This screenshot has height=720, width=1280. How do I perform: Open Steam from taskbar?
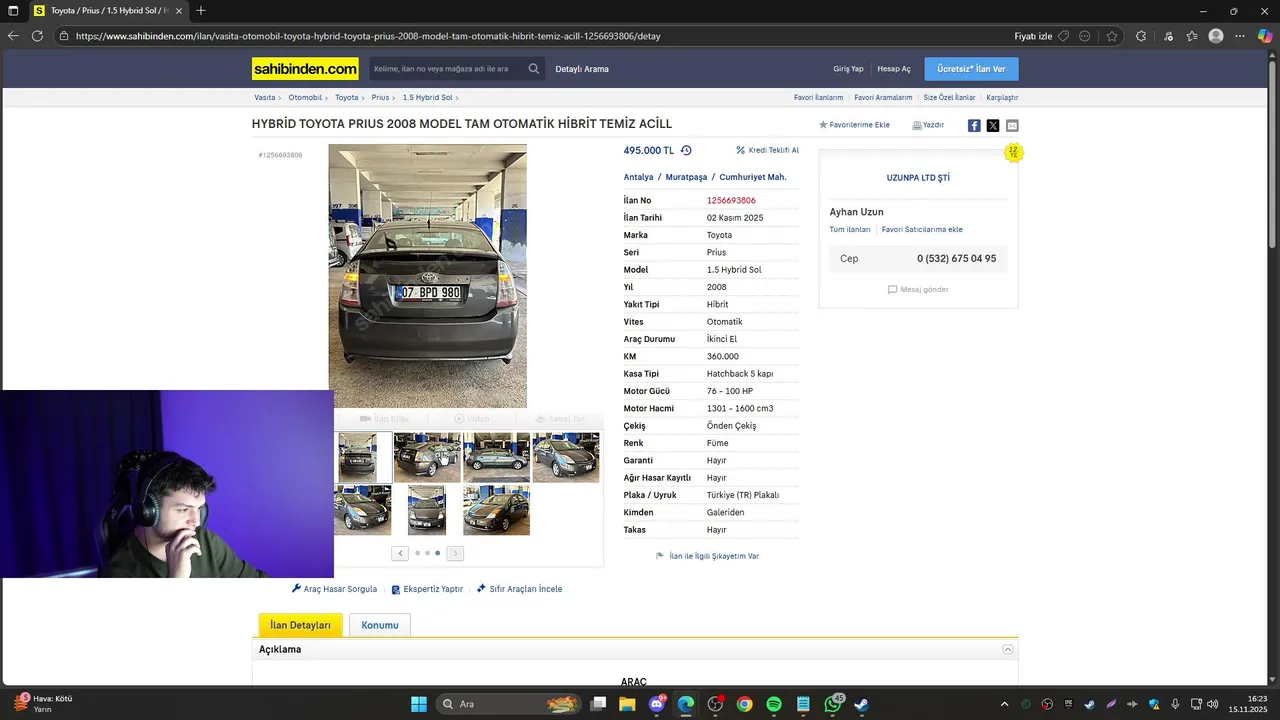pyautogui.click(x=862, y=704)
